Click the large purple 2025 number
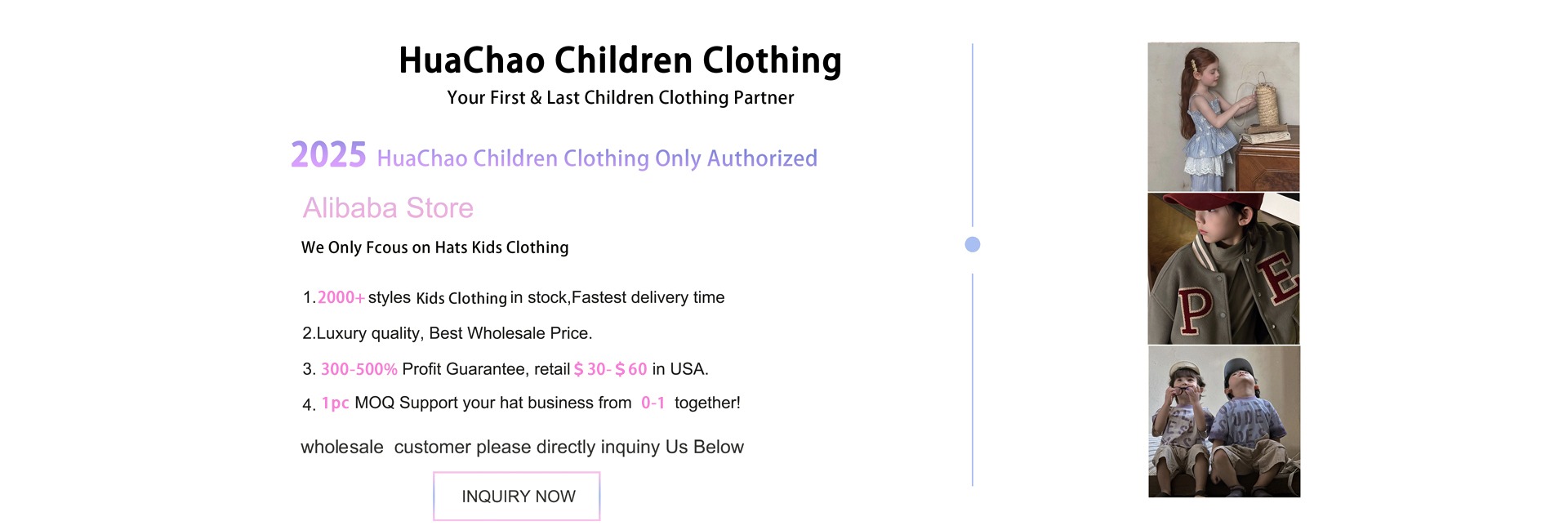 [x=328, y=154]
